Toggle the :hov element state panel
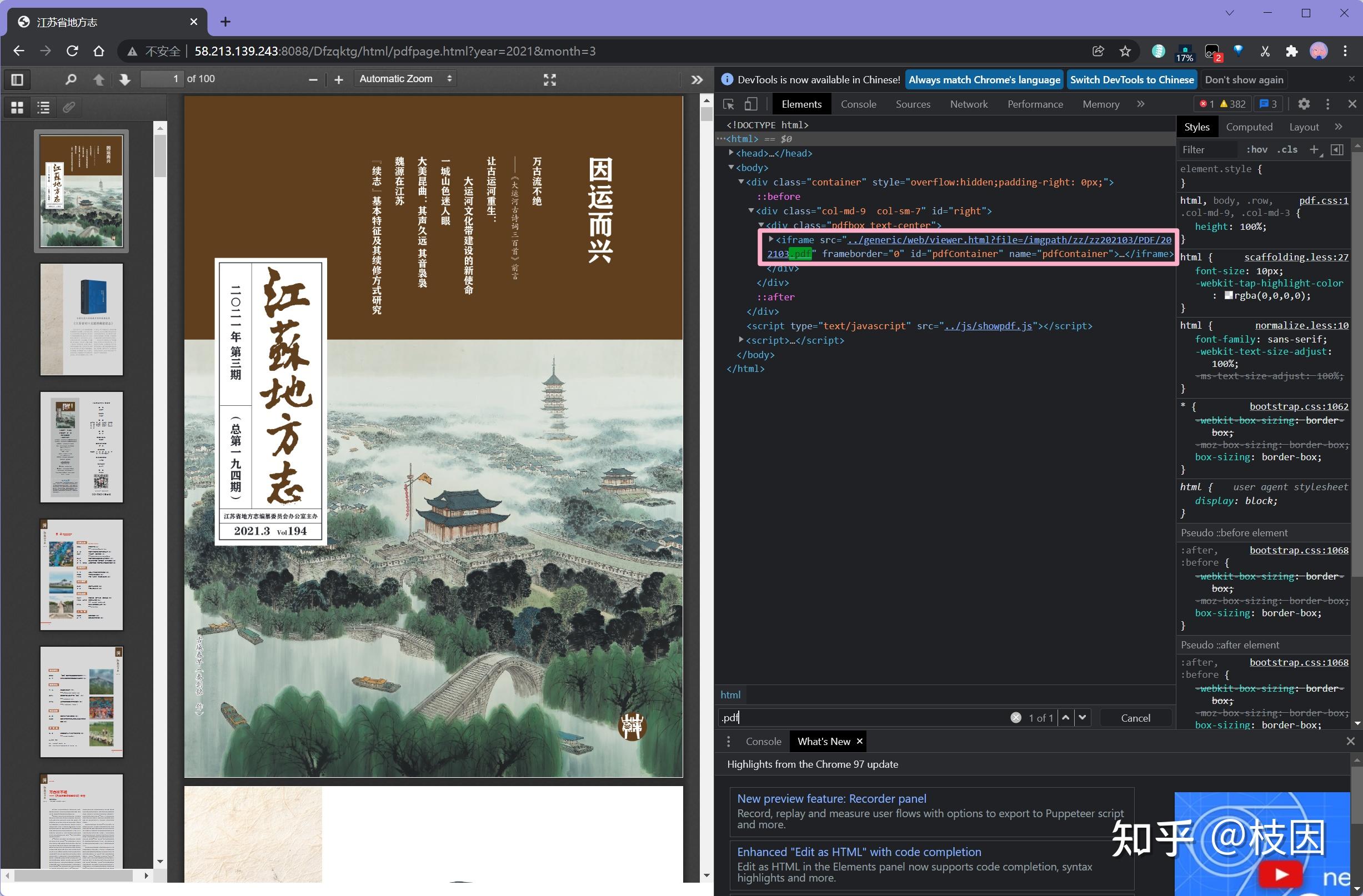The width and height of the screenshot is (1363, 896). [x=1257, y=150]
